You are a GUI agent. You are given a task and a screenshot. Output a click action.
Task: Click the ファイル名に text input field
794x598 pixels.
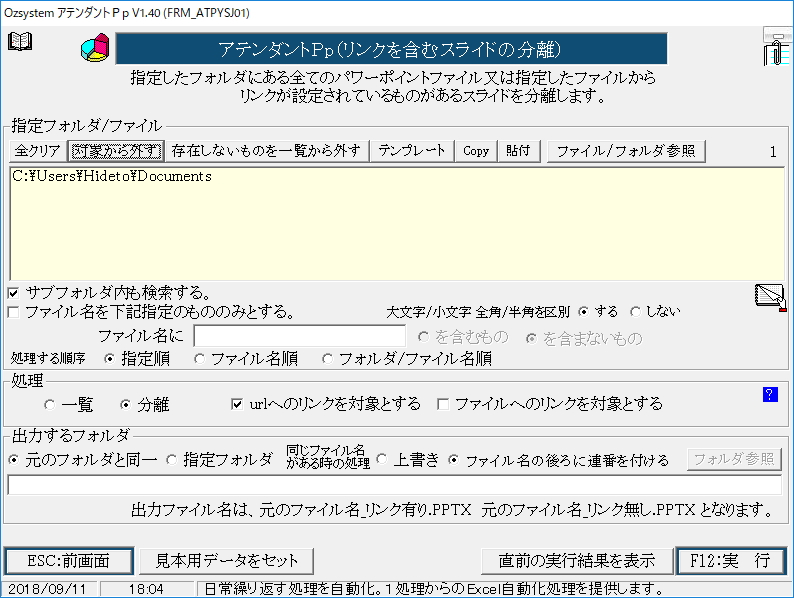click(299, 336)
